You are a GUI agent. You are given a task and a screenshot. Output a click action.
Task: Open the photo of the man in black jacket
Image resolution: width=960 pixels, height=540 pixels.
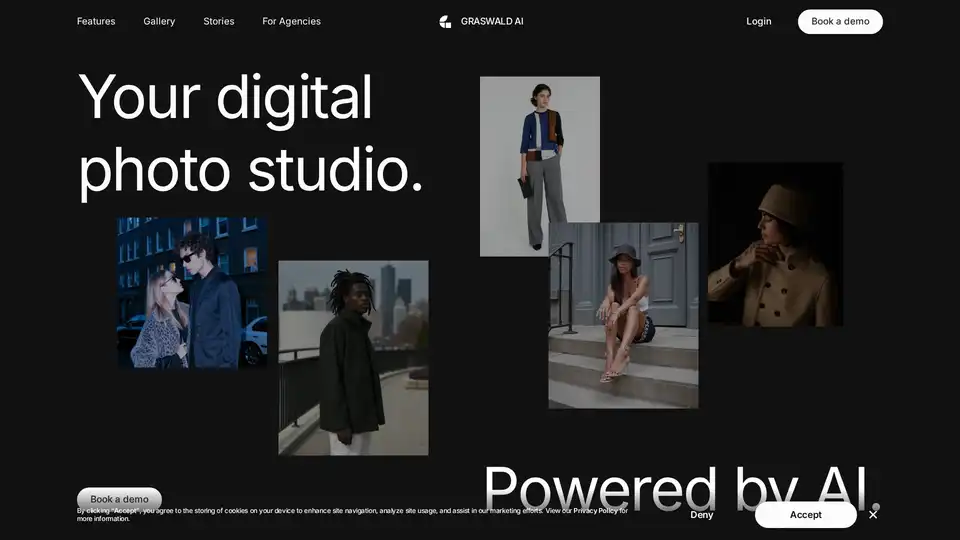tap(353, 357)
